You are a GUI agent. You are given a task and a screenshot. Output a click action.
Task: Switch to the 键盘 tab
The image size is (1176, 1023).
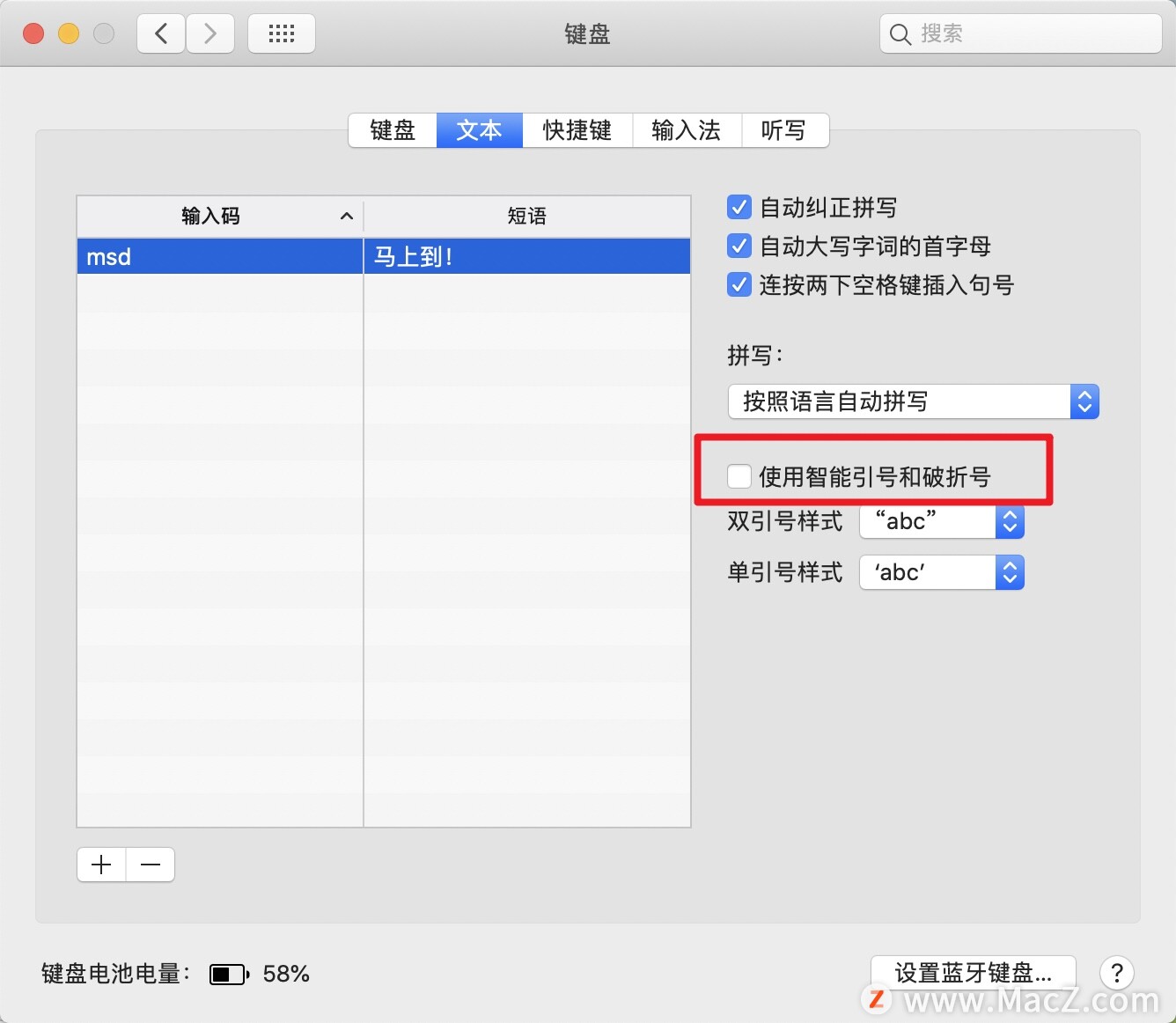(x=393, y=130)
